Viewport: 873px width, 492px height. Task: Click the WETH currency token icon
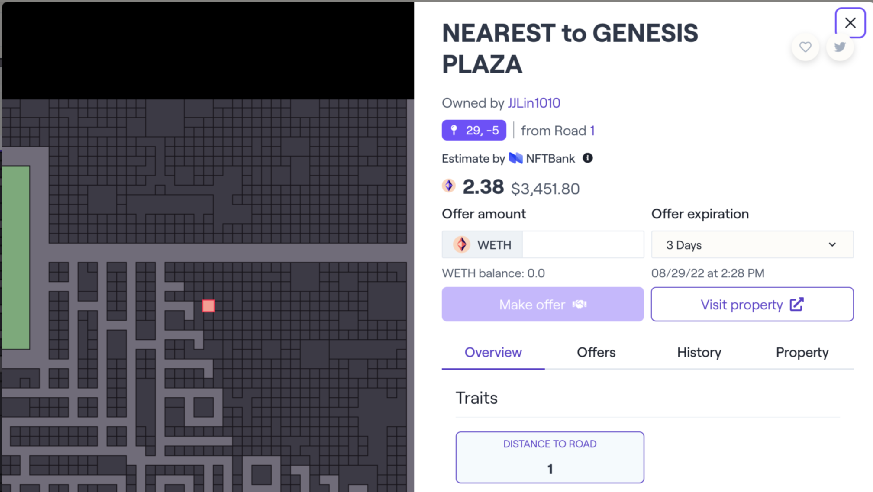[x=462, y=244]
